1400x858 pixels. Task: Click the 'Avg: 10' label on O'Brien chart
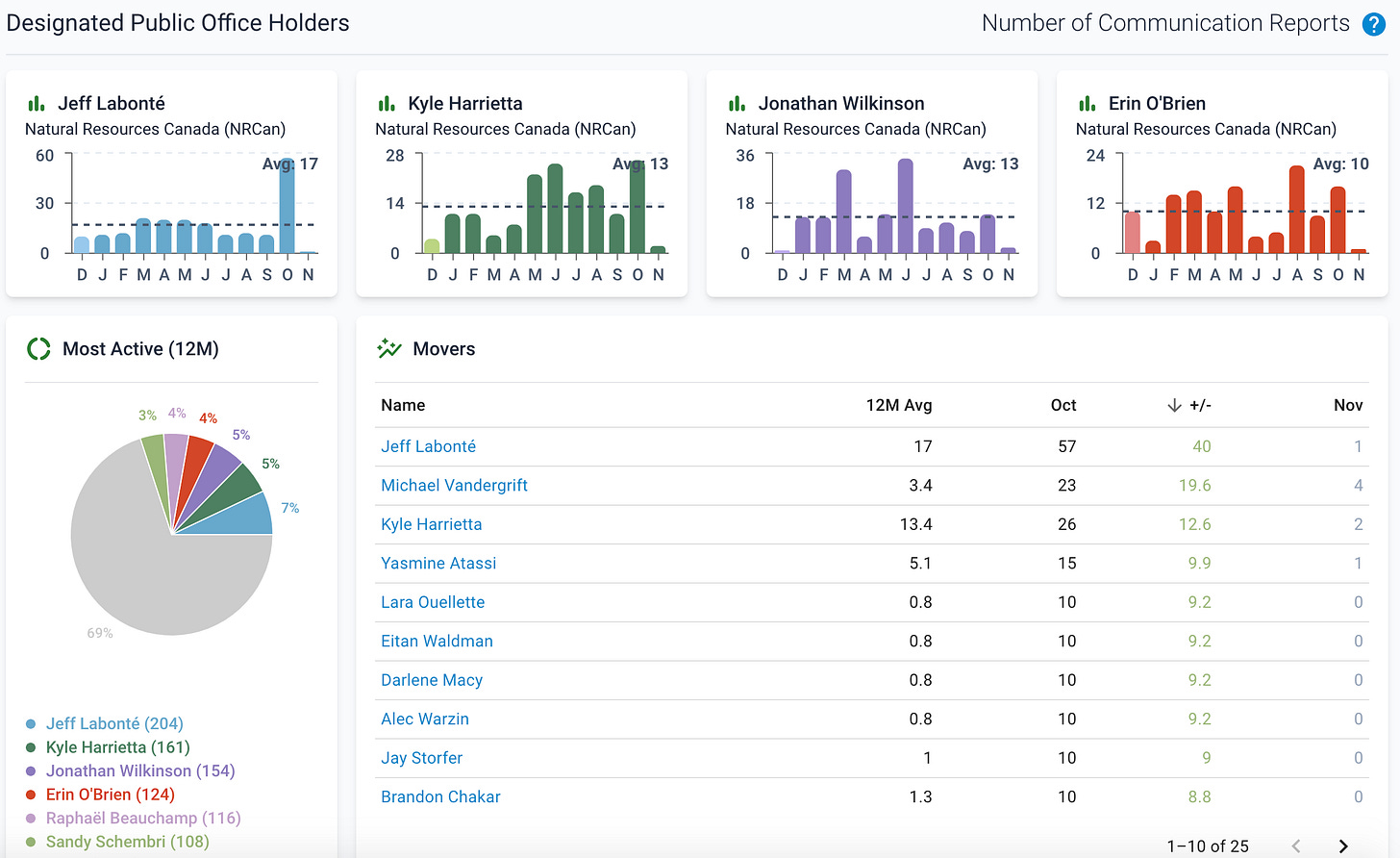coord(1340,164)
